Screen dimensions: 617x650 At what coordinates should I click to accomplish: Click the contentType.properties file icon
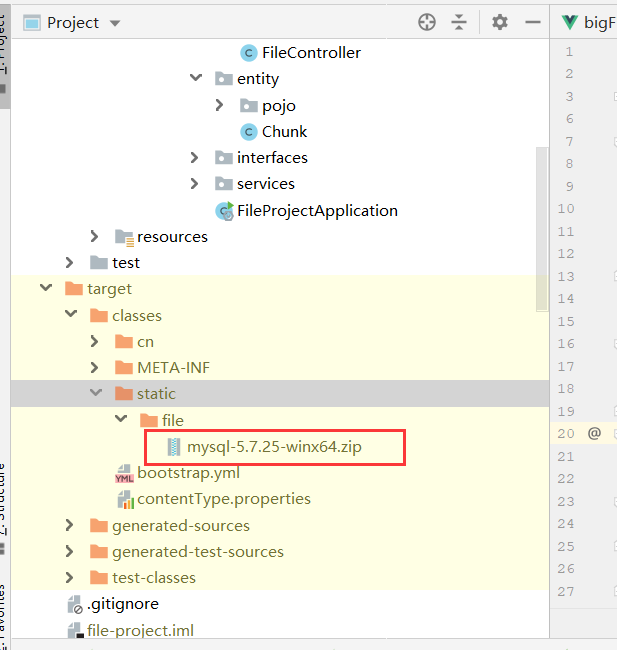coord(125,500)
